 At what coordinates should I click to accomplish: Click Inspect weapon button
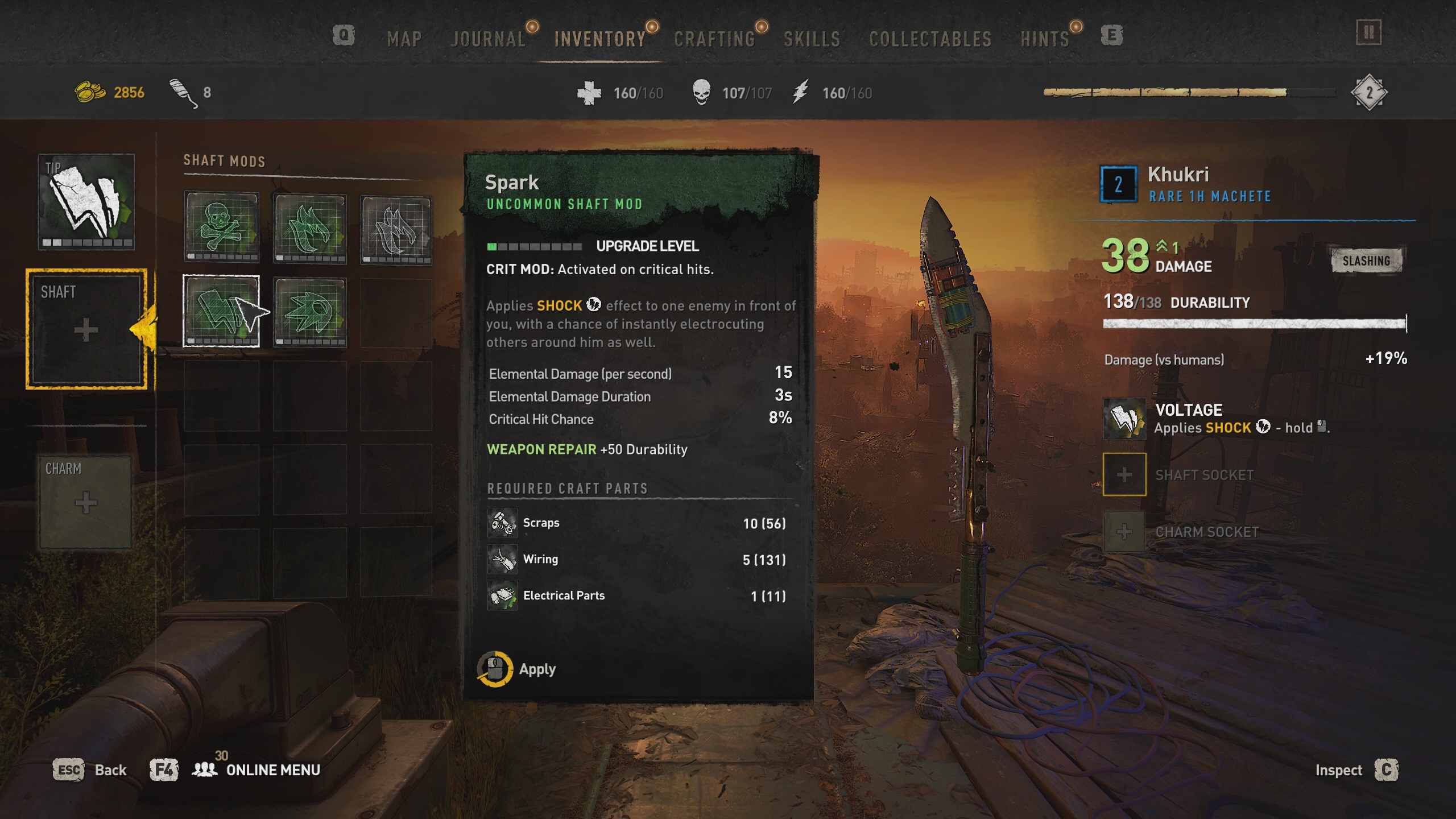coord(1356,770)
